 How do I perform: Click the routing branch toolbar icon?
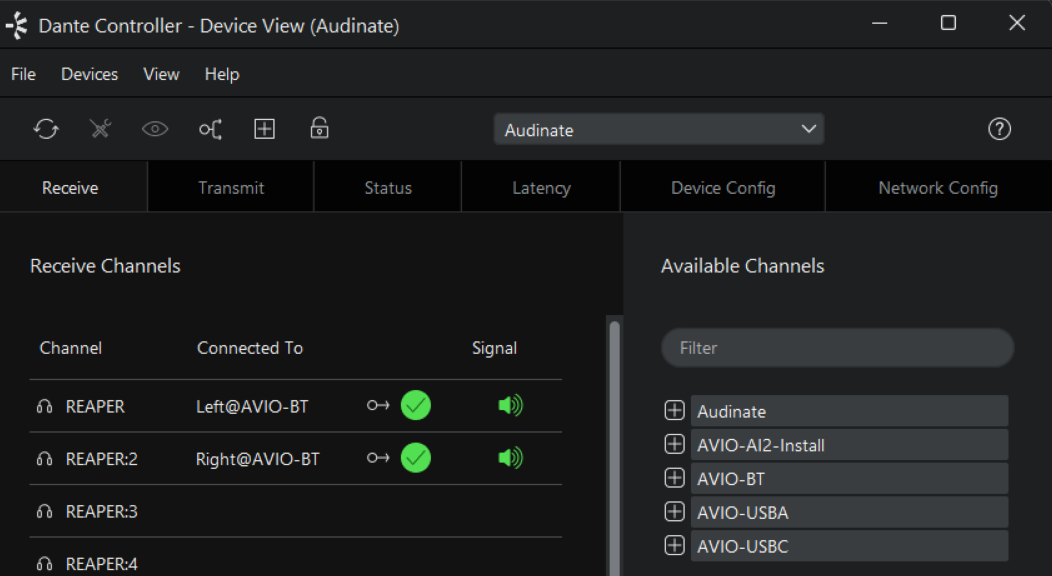click(x=210, y=129)
